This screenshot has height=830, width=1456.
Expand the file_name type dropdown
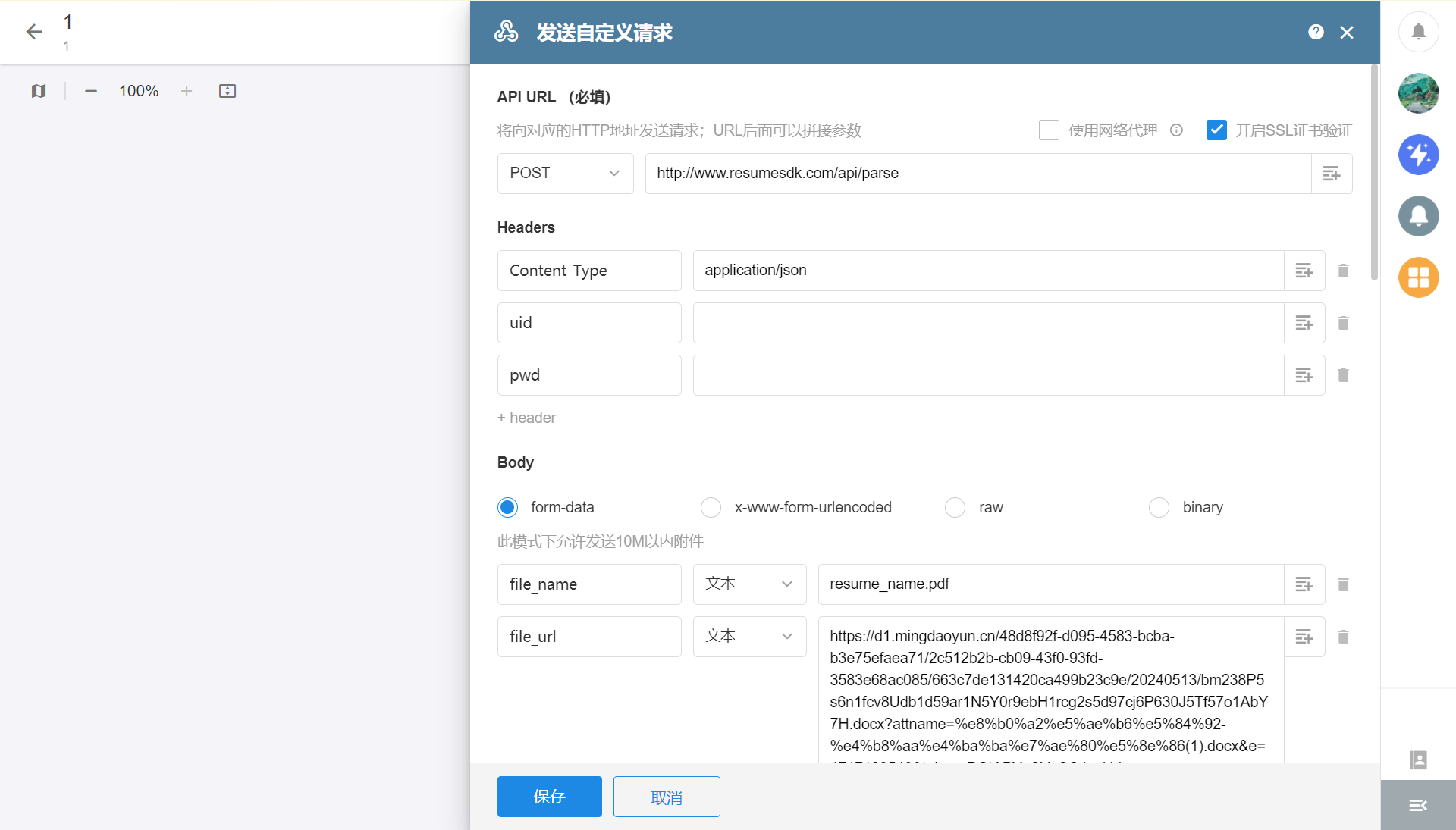coord(749,584)
